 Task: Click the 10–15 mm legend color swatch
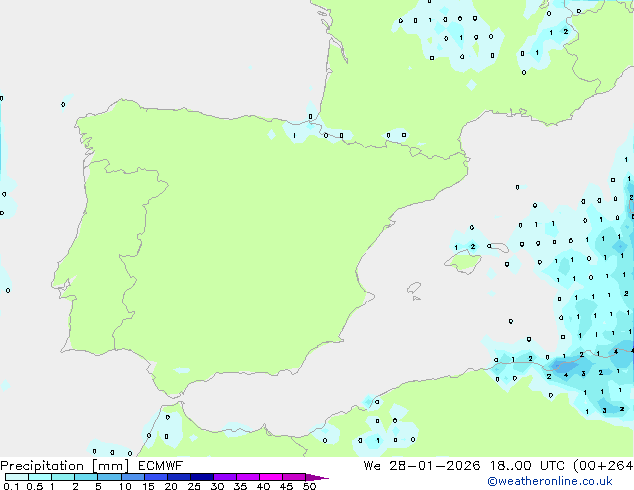[x=132, y=477]
